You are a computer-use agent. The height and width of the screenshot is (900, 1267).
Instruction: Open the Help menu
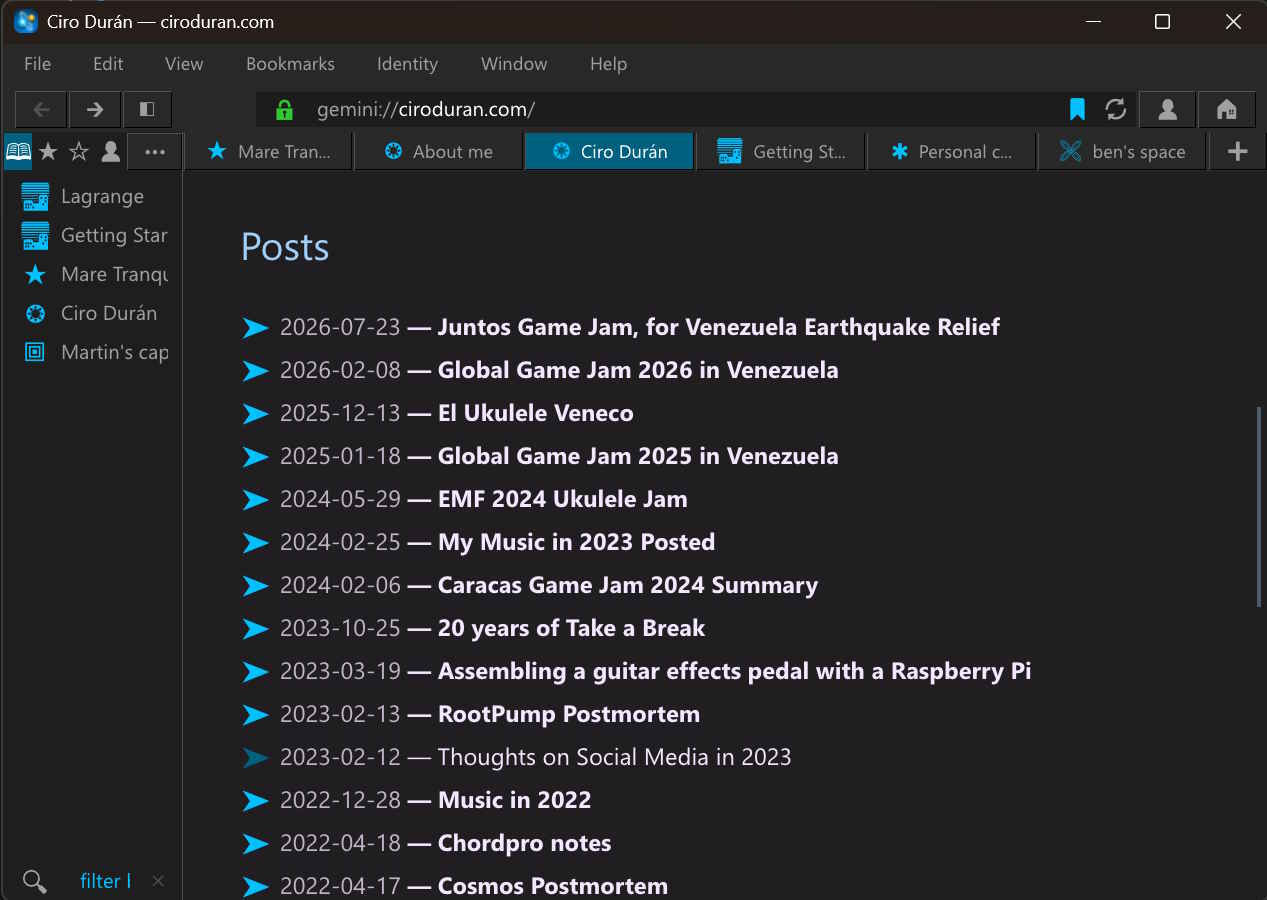point(608,64)
